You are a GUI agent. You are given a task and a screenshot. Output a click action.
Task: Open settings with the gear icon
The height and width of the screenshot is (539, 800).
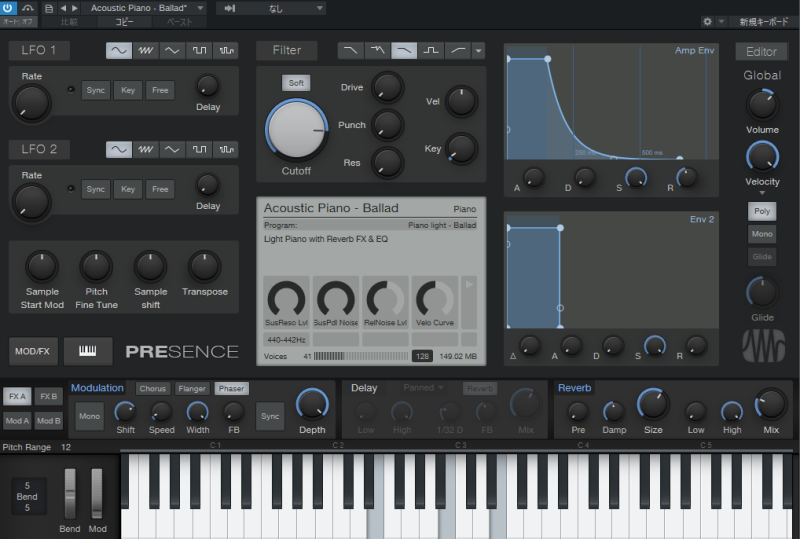pos(708,20)
